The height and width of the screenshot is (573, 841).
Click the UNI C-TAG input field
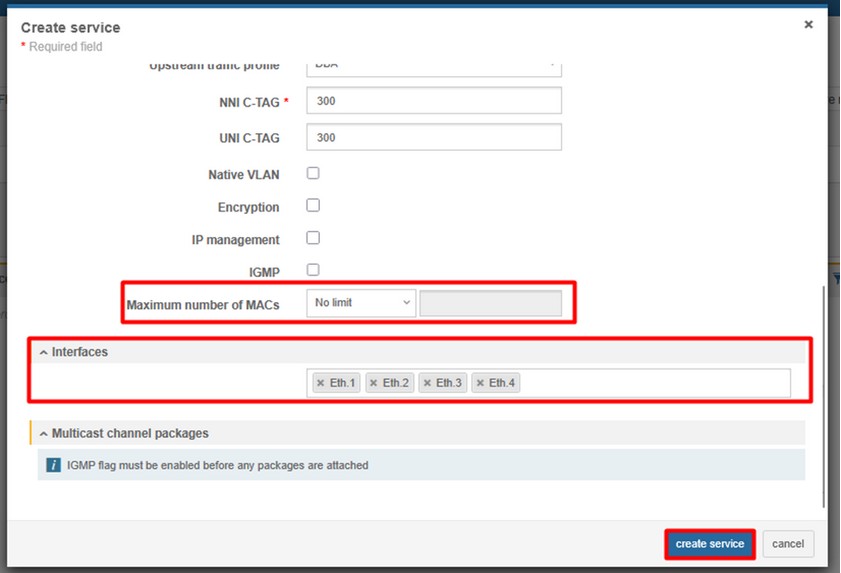(x=433, y=137)
